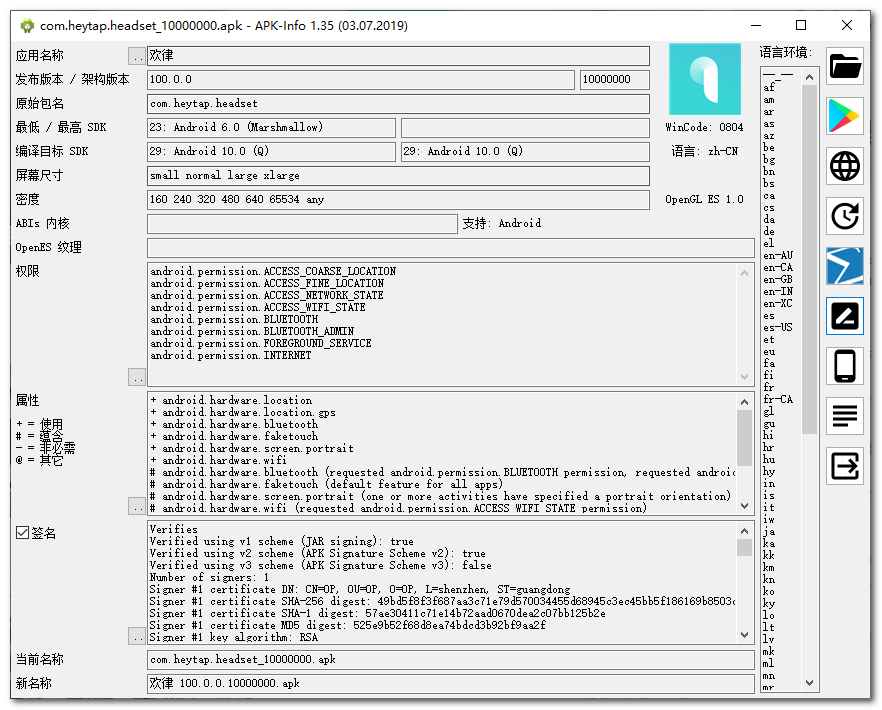The width and height of the screenshot is (882, 710).
Task: Click the clock update-check icon
Action: click(845, 216)
